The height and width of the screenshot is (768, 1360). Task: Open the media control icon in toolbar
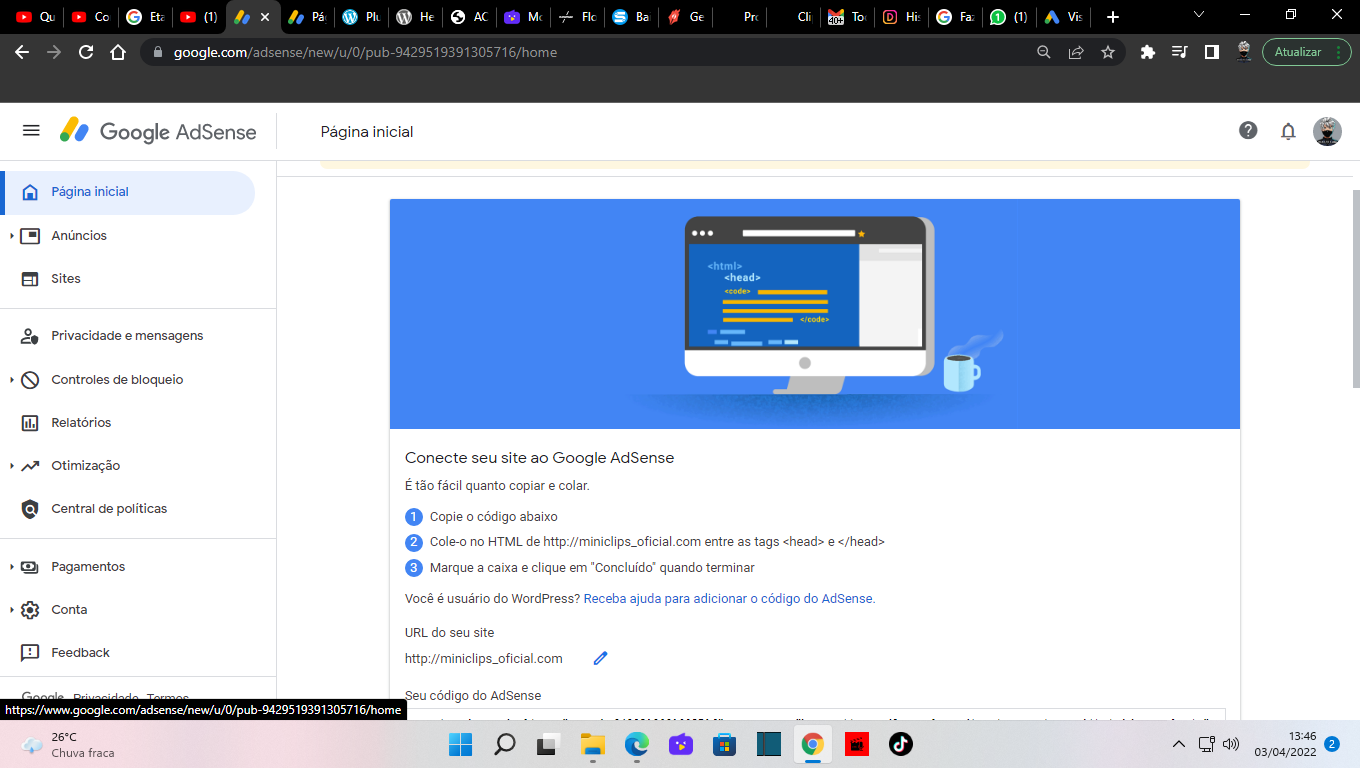pyautogui.click(x=1180, y=52)
